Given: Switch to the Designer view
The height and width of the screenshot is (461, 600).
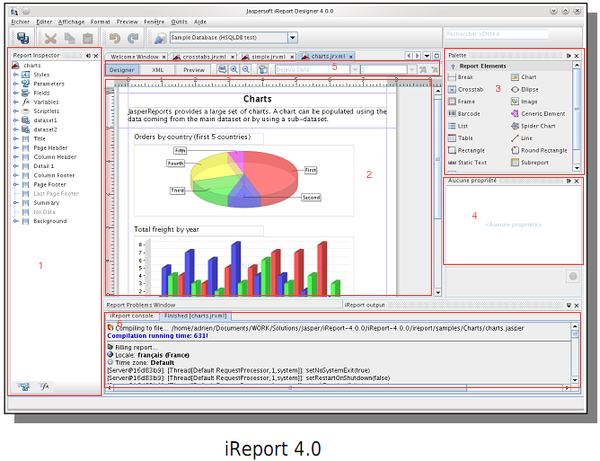Looking at the screenshot, I should point(122,70).
